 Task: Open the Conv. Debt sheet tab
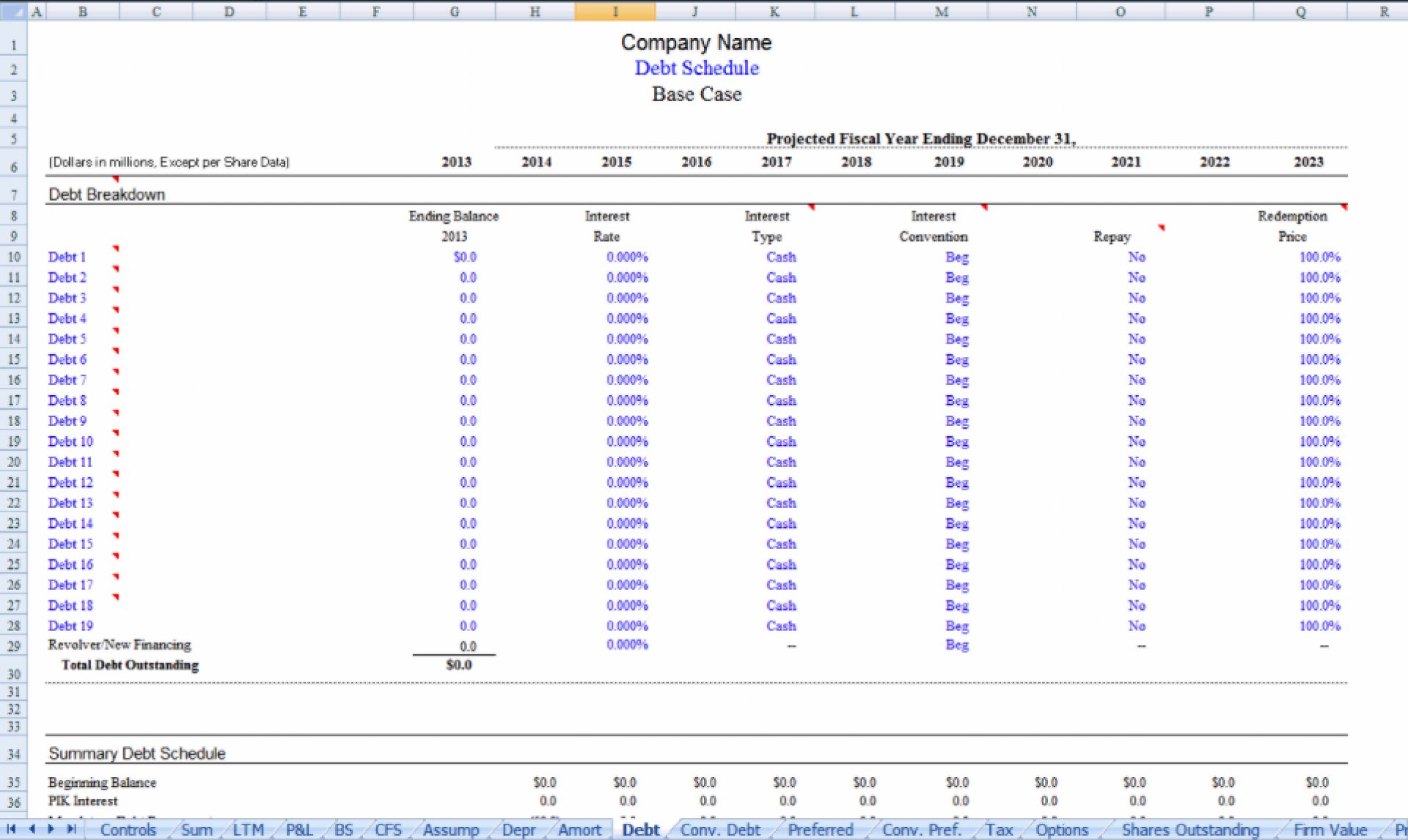tap(720, 830)
